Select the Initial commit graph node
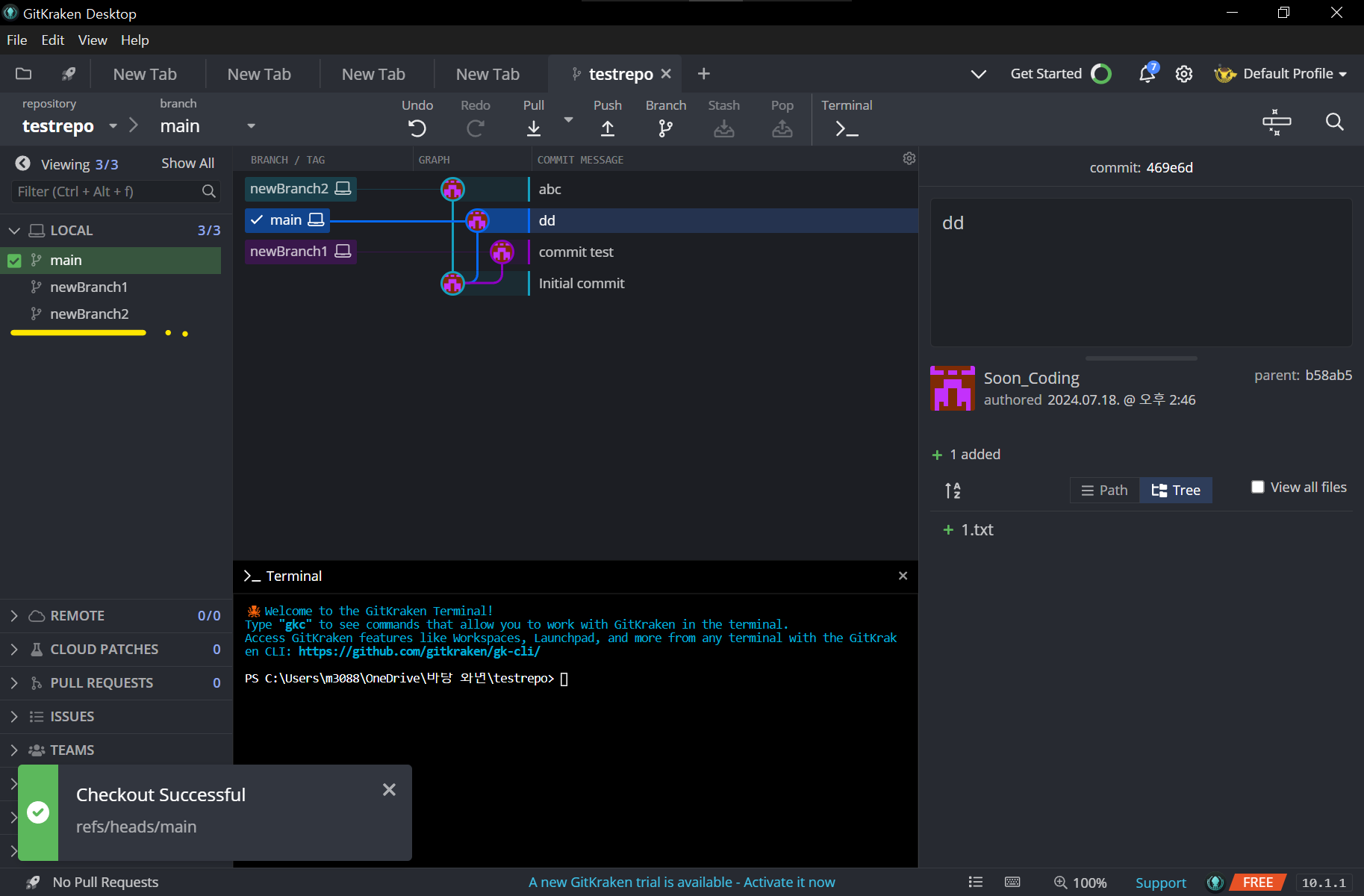Screen dimensions: 1364x896 452,283
